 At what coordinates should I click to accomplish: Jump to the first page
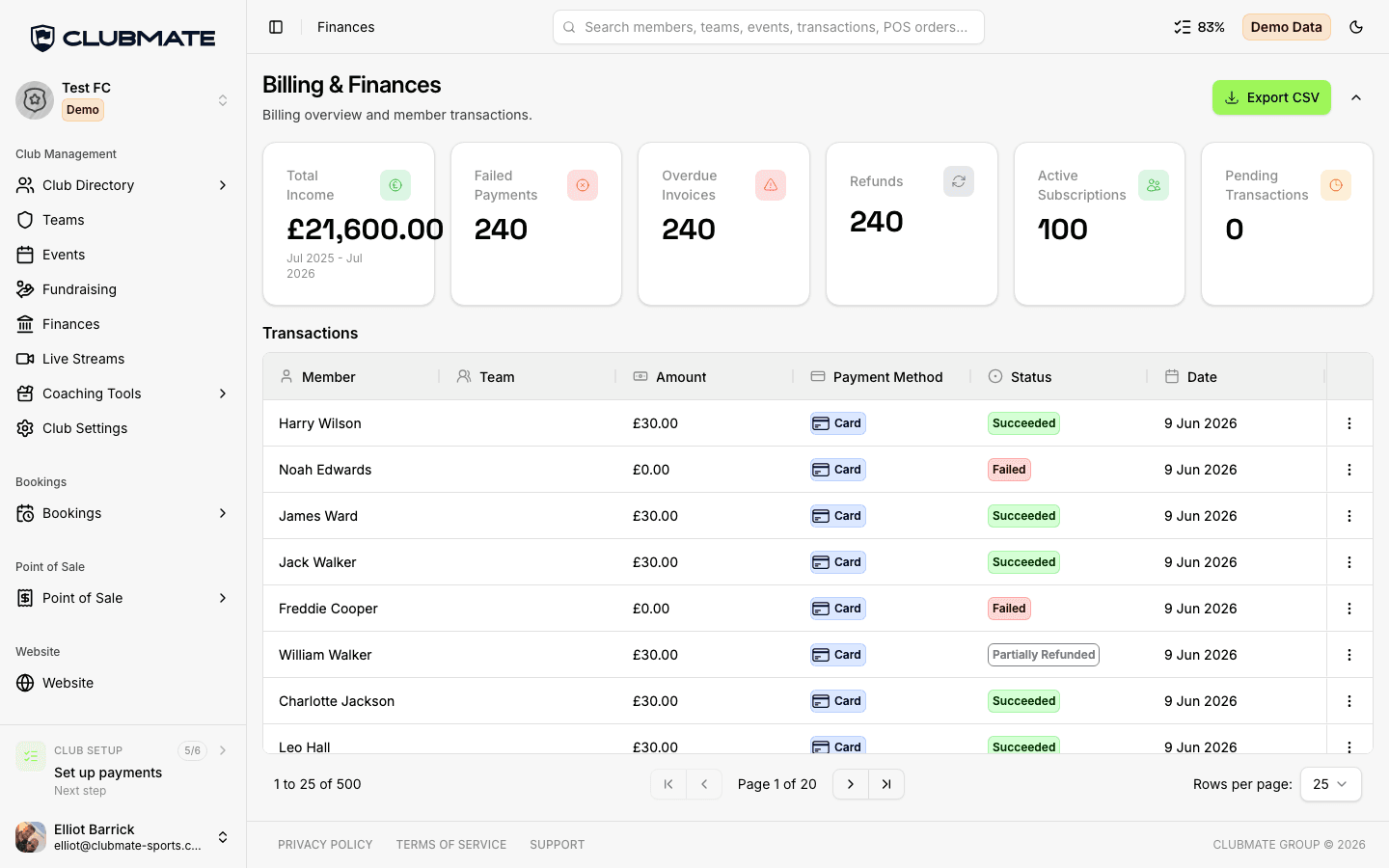pos(668,784)
